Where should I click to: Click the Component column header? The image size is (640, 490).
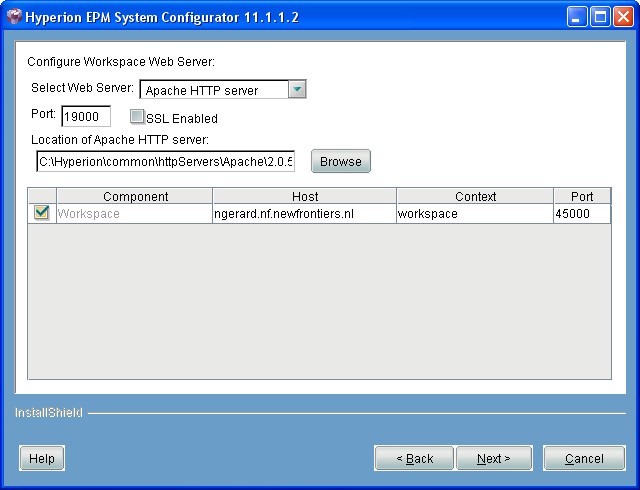coord(135,196)
